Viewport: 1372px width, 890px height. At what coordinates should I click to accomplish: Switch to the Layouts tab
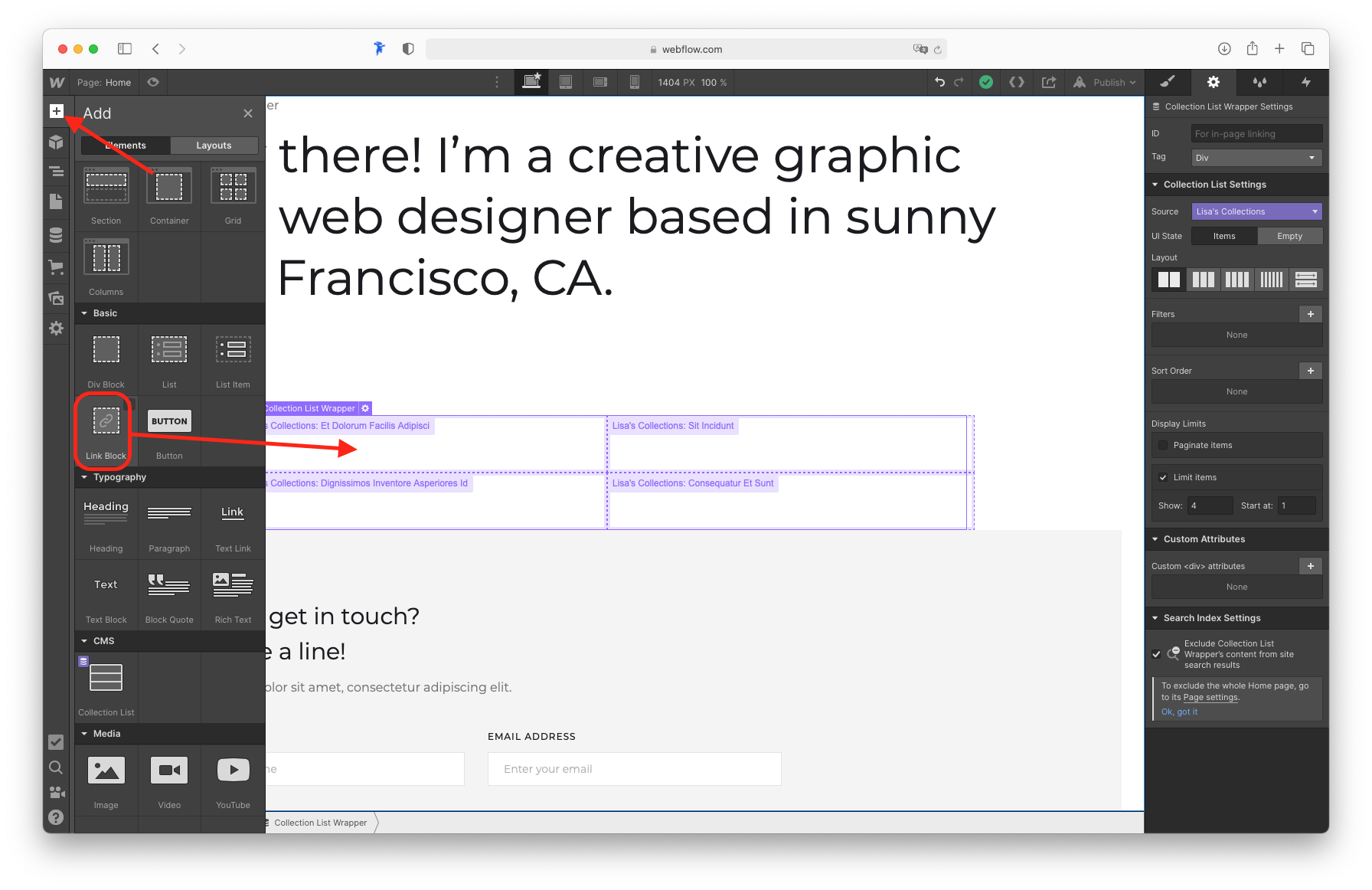(x=214, y=145)
